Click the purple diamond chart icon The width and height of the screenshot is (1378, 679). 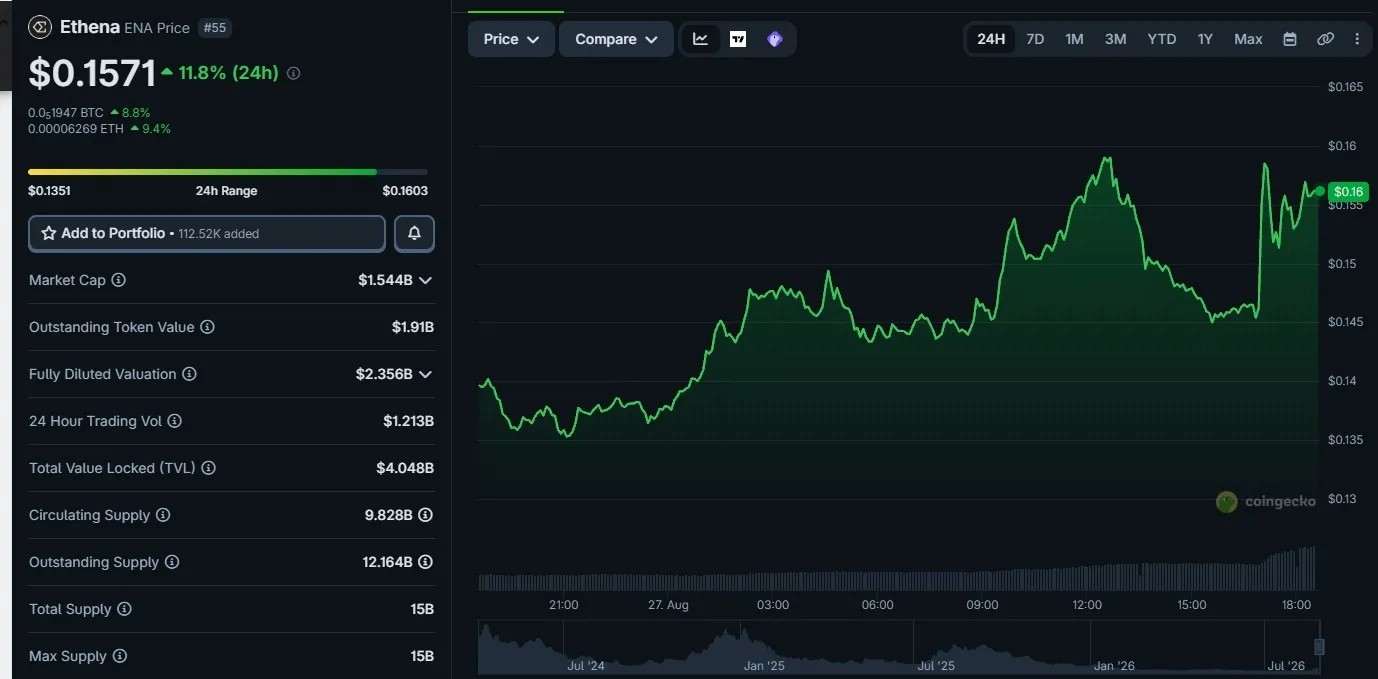[x=775, y=39]
